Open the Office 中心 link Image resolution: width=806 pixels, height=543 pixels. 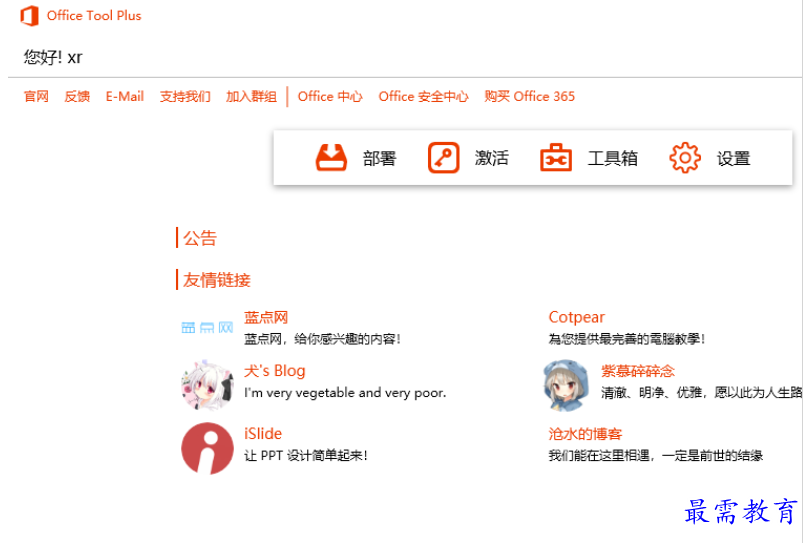(330, 97)
